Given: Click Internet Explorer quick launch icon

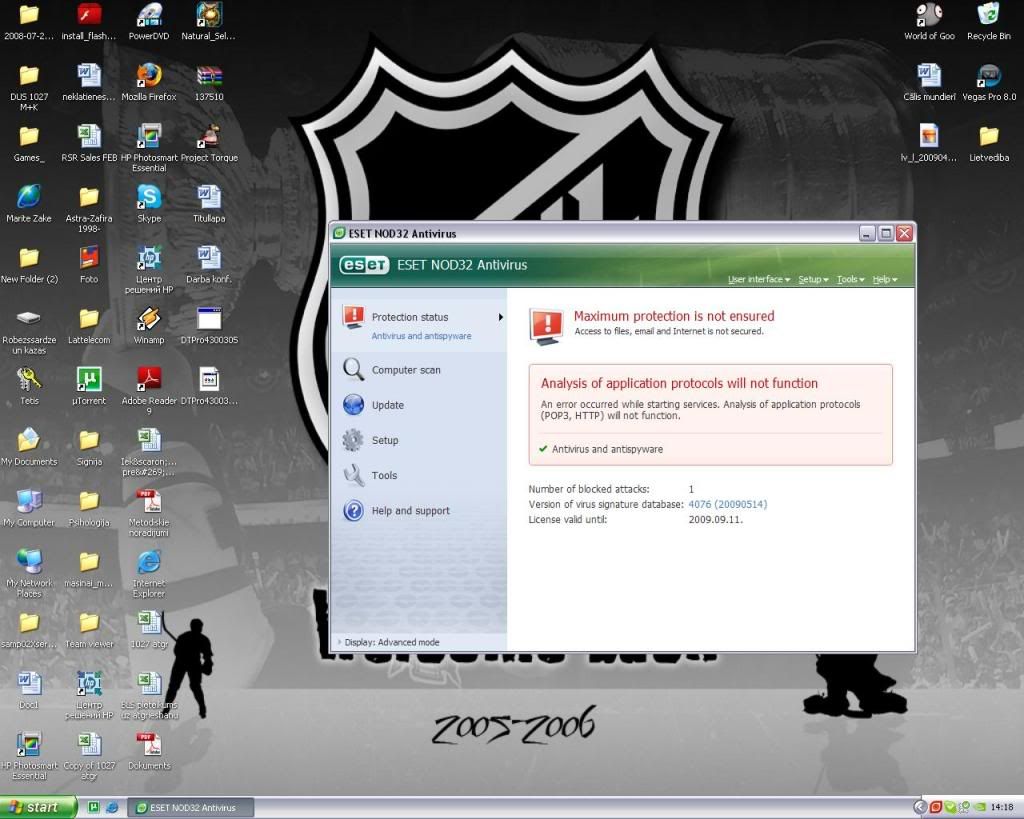Looking at the screenshot, I should click(112, 807).
